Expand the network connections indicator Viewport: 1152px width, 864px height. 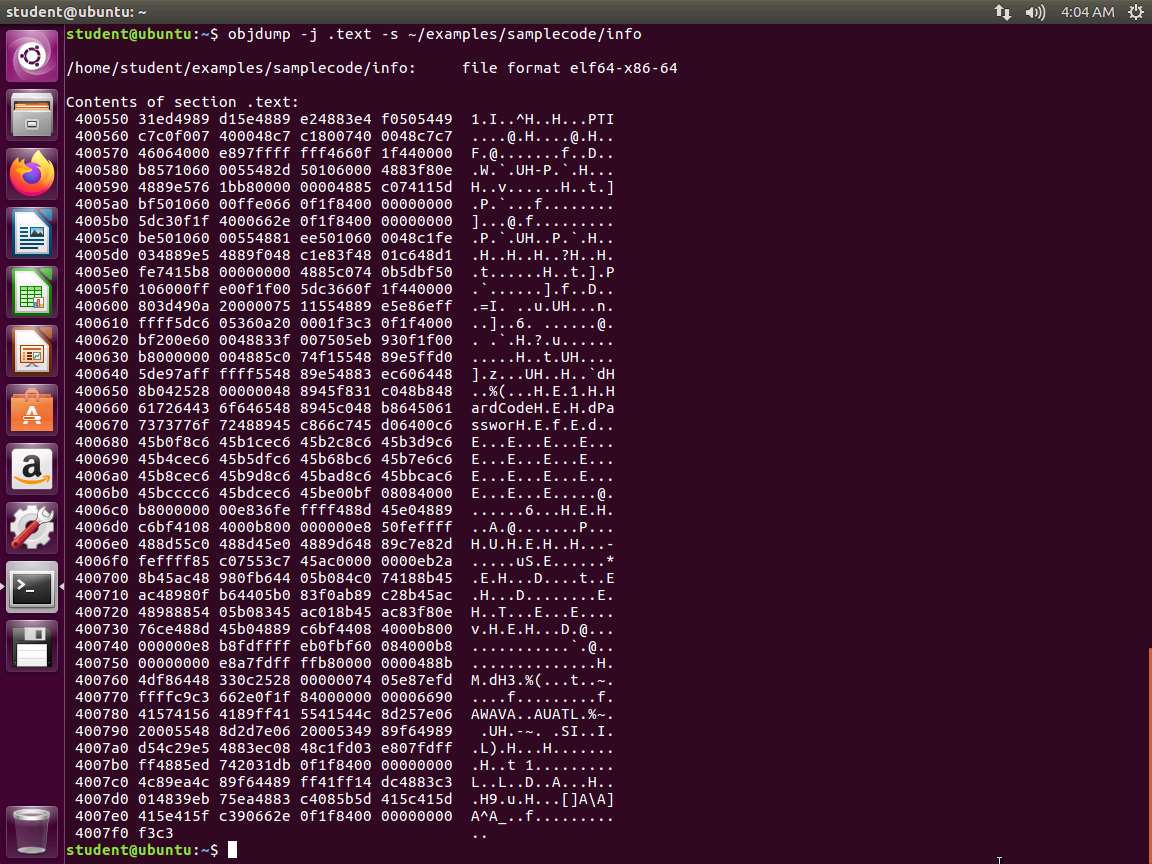[1003, 12]
